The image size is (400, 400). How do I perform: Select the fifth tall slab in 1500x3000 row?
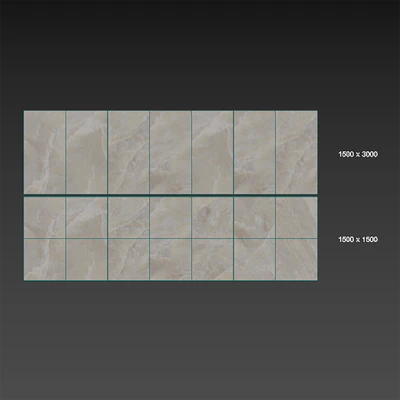coord(212,152)
